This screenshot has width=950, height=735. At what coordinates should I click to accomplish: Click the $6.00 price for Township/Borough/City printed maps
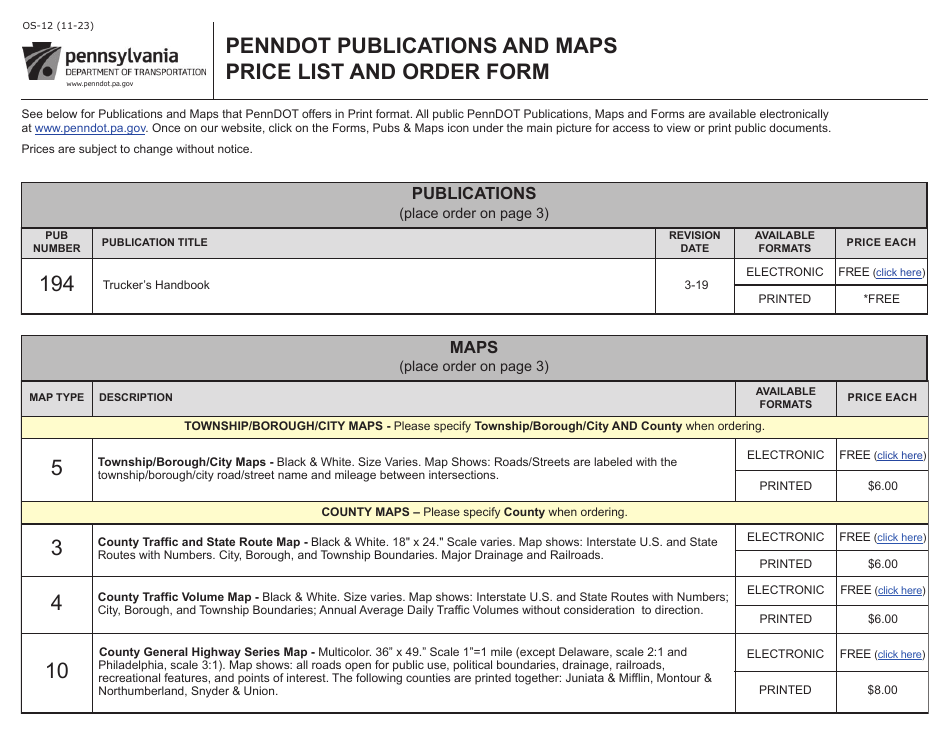click(882, 485)
